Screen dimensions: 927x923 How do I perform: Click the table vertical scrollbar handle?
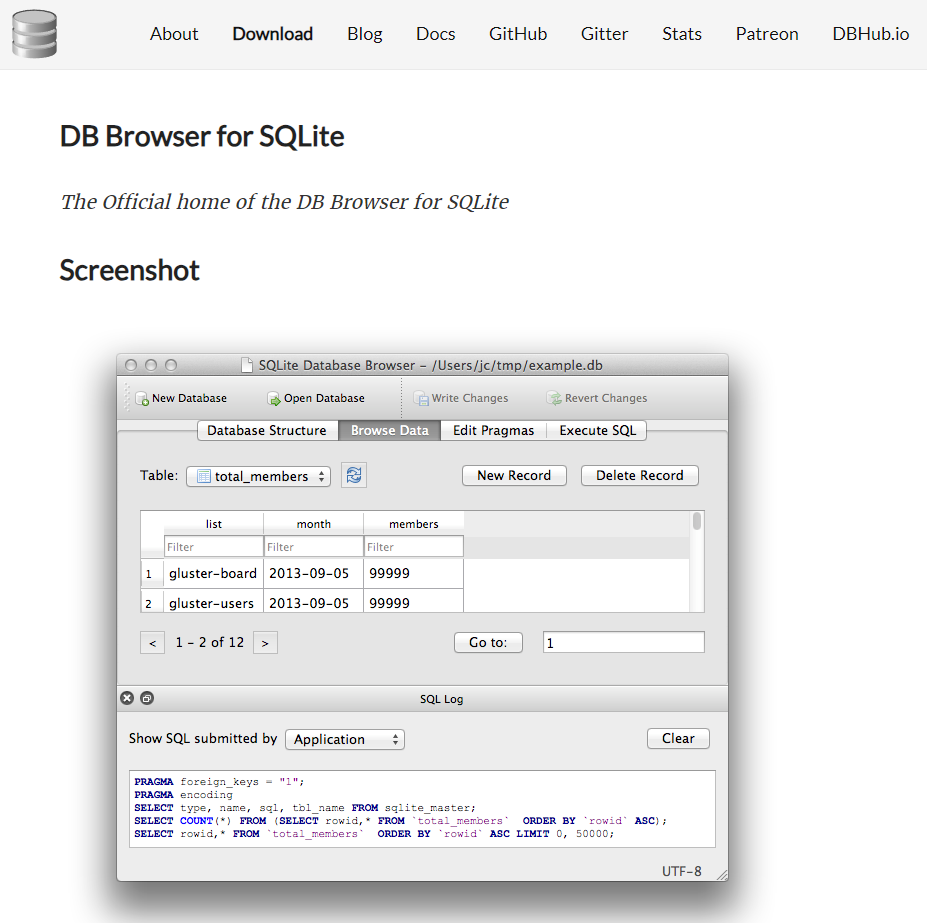697,521
